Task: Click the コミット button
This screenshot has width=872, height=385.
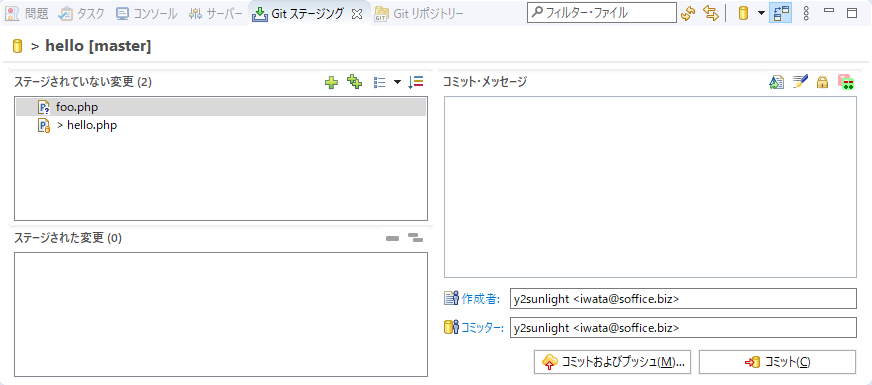Action: (777, 362)
